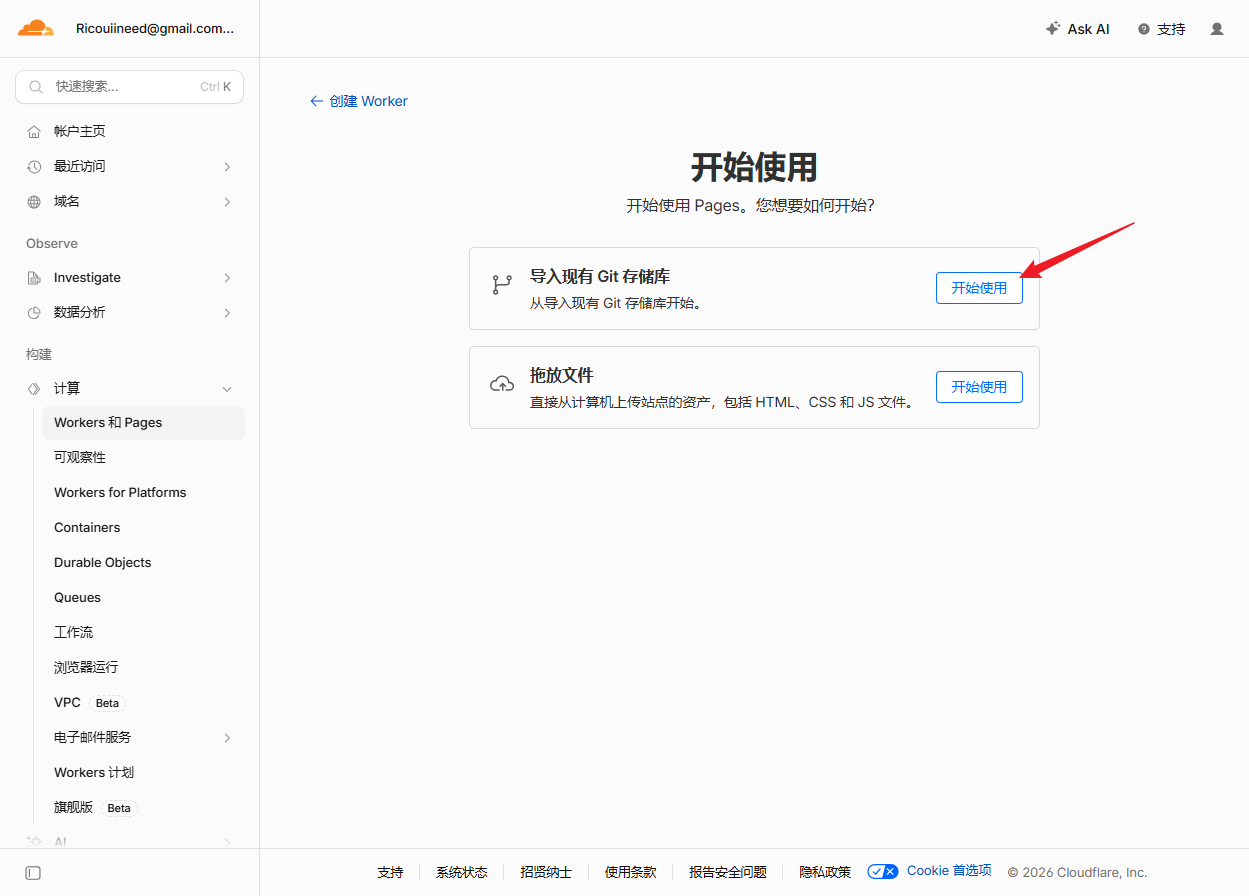Open 支持 link in footer
This screenshot has width=1249, height=896.
pyautogui.click(x=390, y=872)
